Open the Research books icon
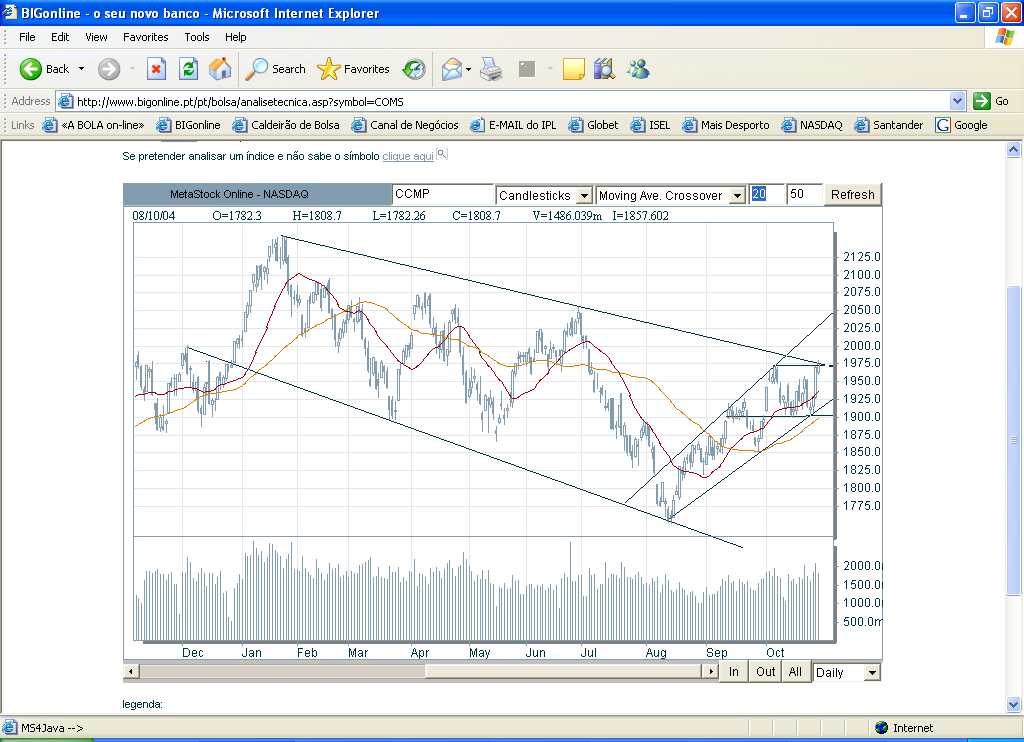Viewport: 1024px width, 742px height. coord(605,69)
